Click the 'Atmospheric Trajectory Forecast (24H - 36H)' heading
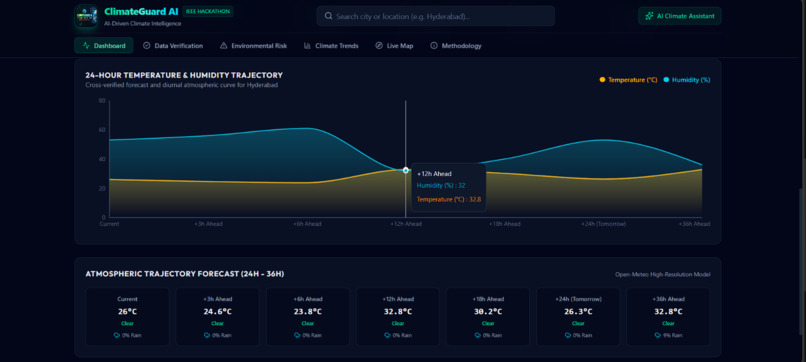 point(185,274)
